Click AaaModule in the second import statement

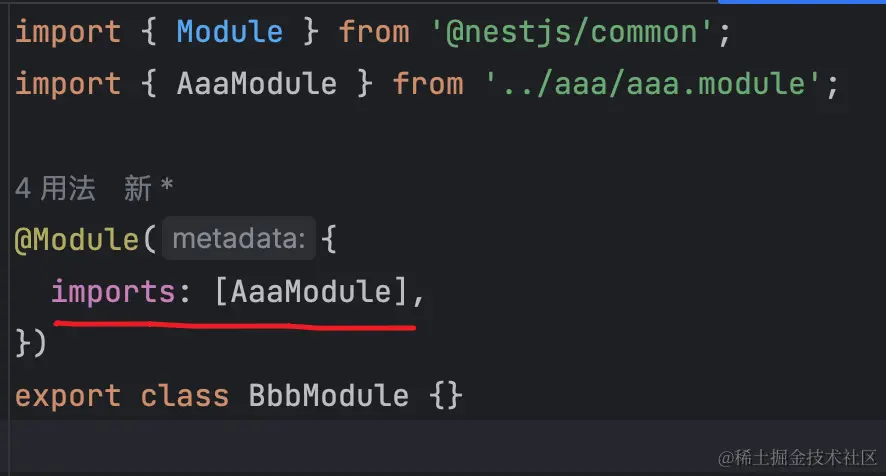click(257, 84)
